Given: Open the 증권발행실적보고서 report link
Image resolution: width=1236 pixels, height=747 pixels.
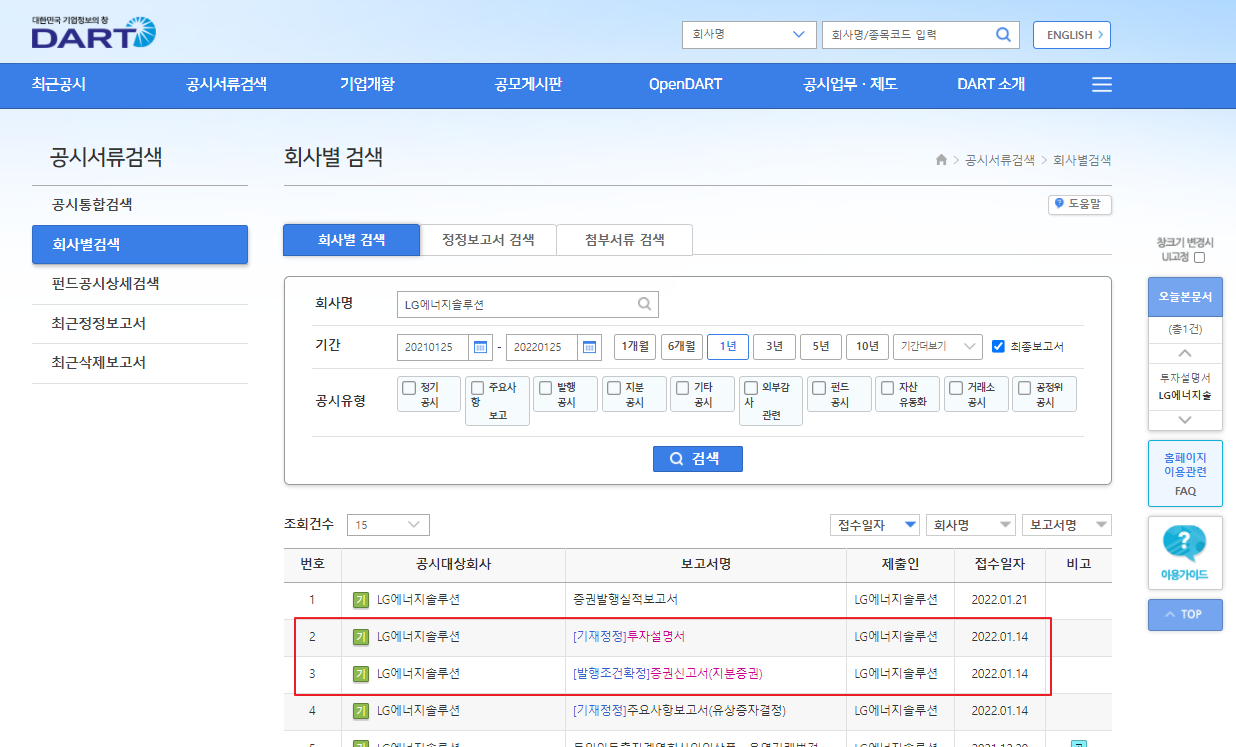Looking at the screenshot, I should point(626,600).
